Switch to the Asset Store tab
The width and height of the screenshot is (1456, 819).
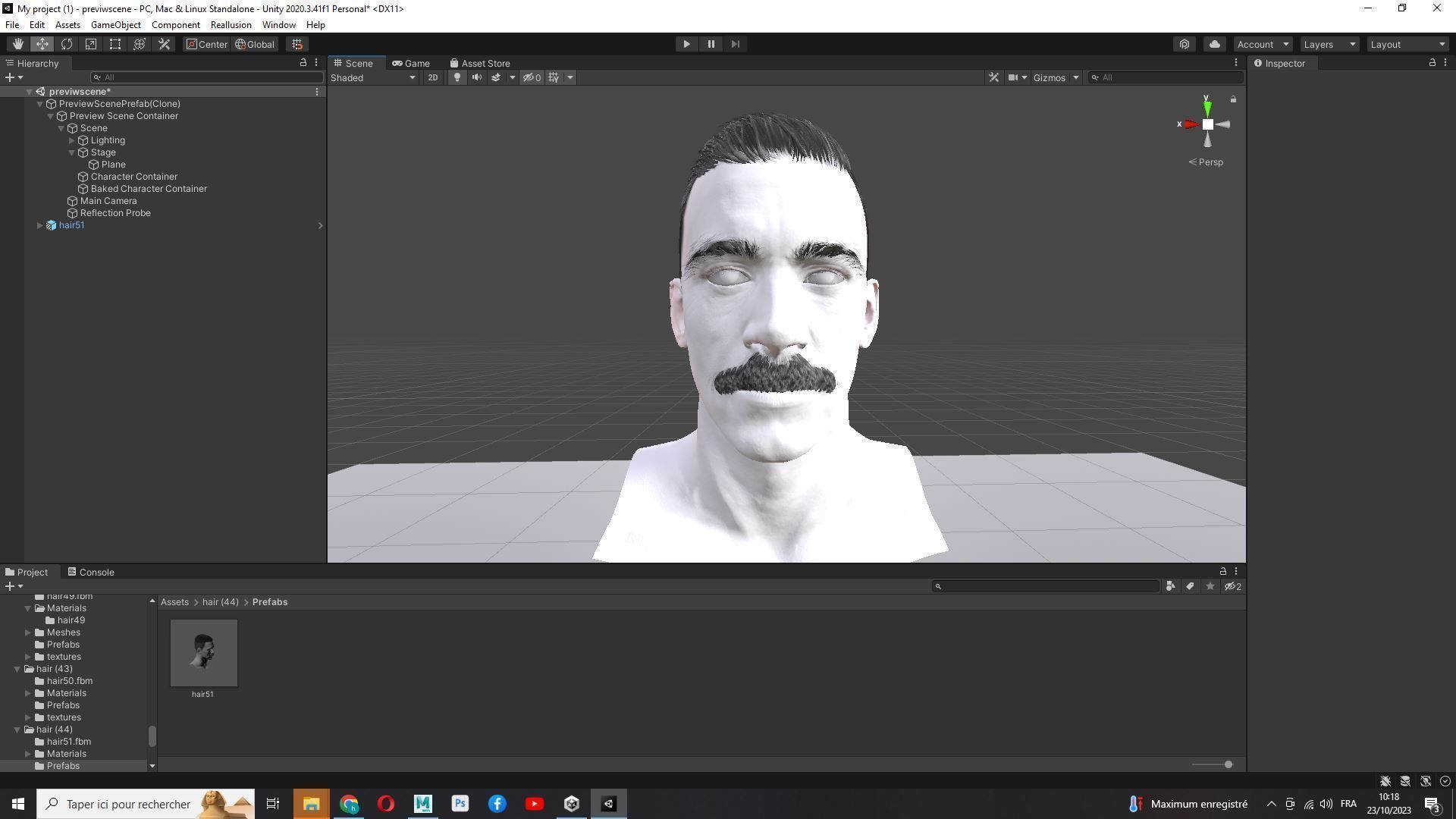pos(479,63)
